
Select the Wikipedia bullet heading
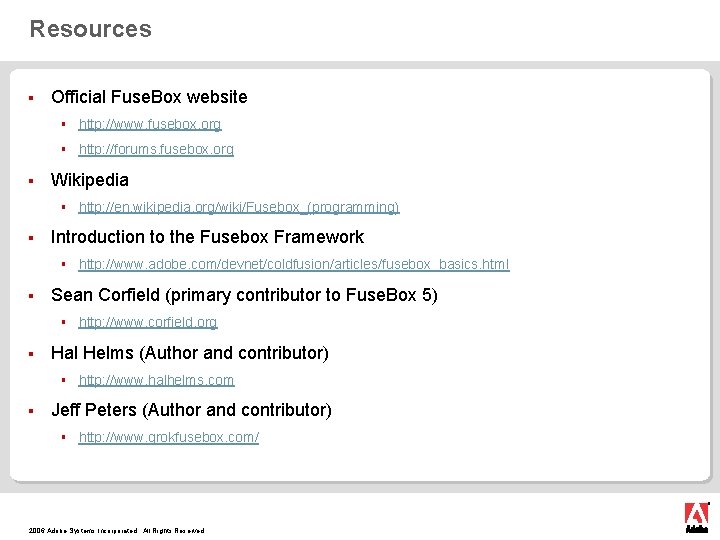tap(90, 180)
